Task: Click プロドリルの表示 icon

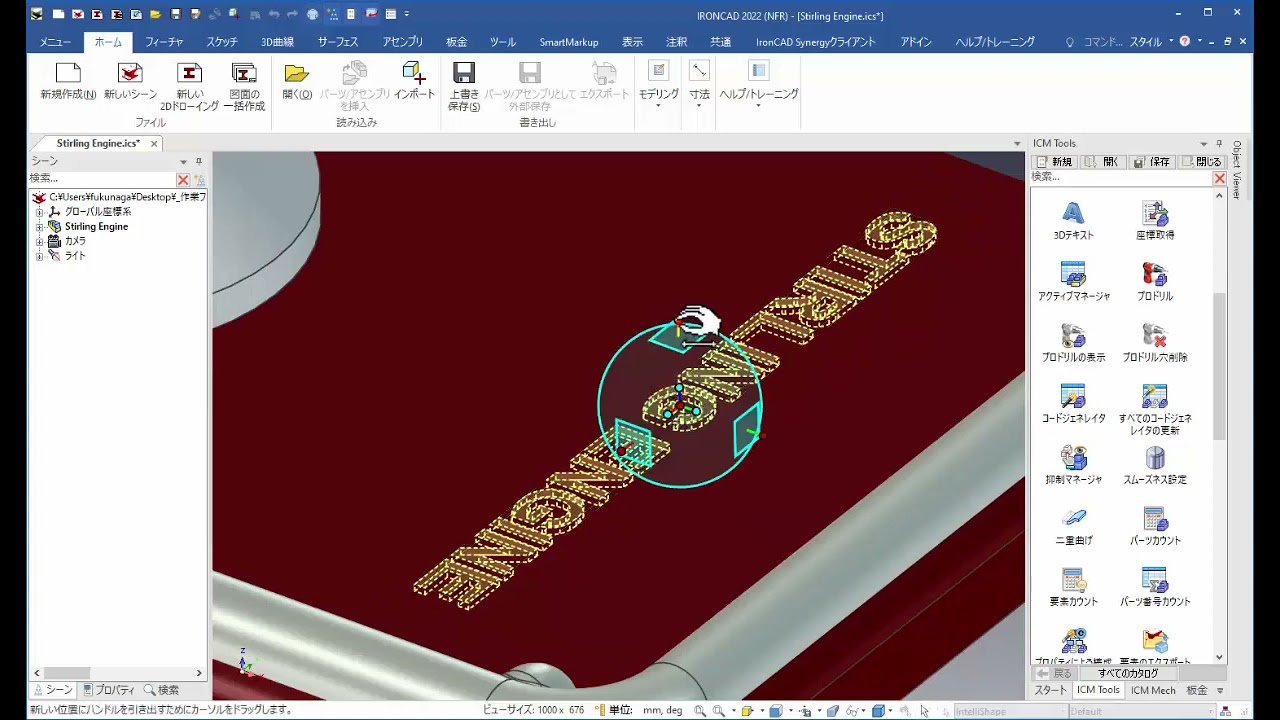Action: pyautogui.click(x=1073, y=334)
